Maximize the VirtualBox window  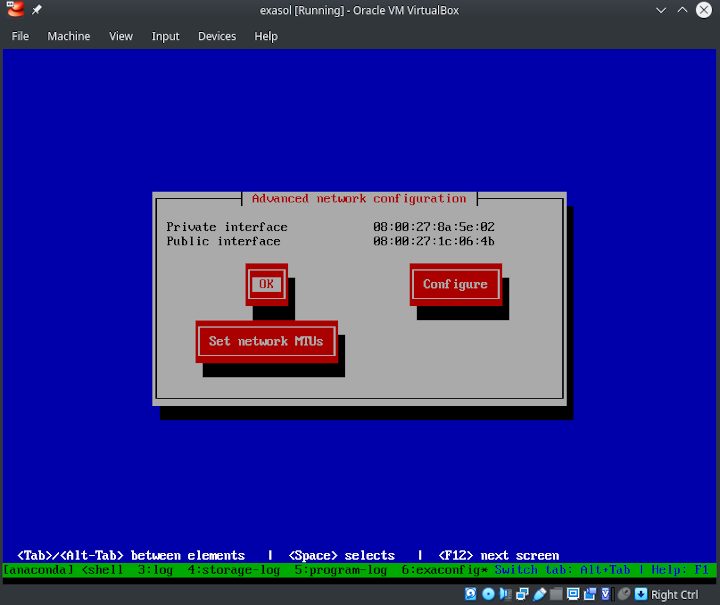click(x=682, y=10)
